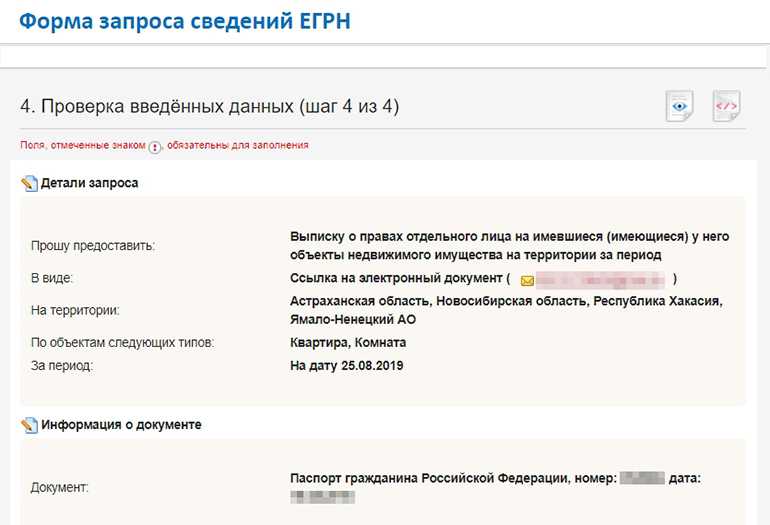Viewport: 770px width, 525px height.
Task: Open the document preview eye icon
Action: (x=680, y=106)
